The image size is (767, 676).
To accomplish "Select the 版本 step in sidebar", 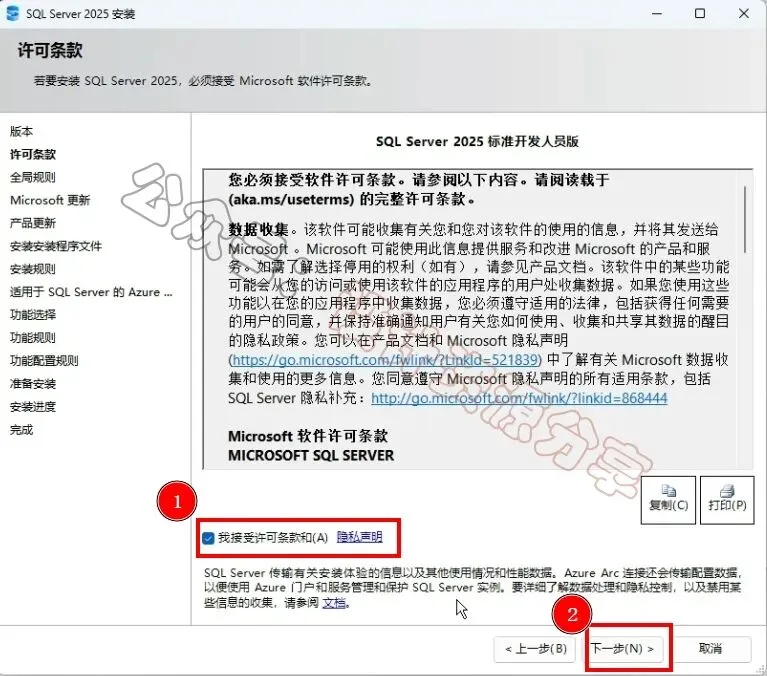I will 22,131.
